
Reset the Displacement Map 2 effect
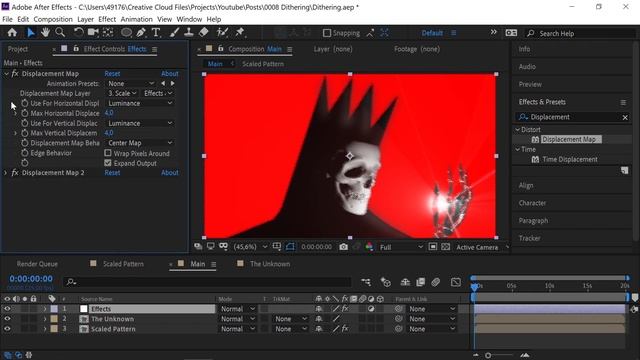[x=112, y=173]
